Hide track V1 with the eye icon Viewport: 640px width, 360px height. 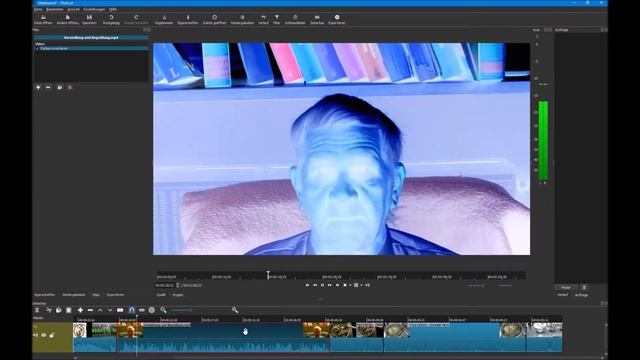tap(44, 335)
